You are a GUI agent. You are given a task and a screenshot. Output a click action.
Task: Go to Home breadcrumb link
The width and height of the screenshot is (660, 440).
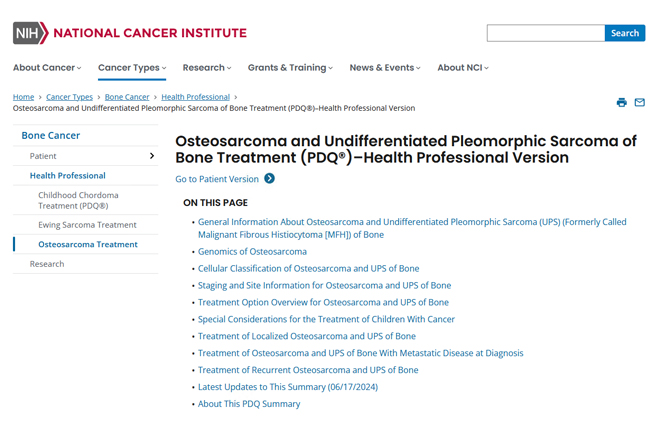(23, 97)
